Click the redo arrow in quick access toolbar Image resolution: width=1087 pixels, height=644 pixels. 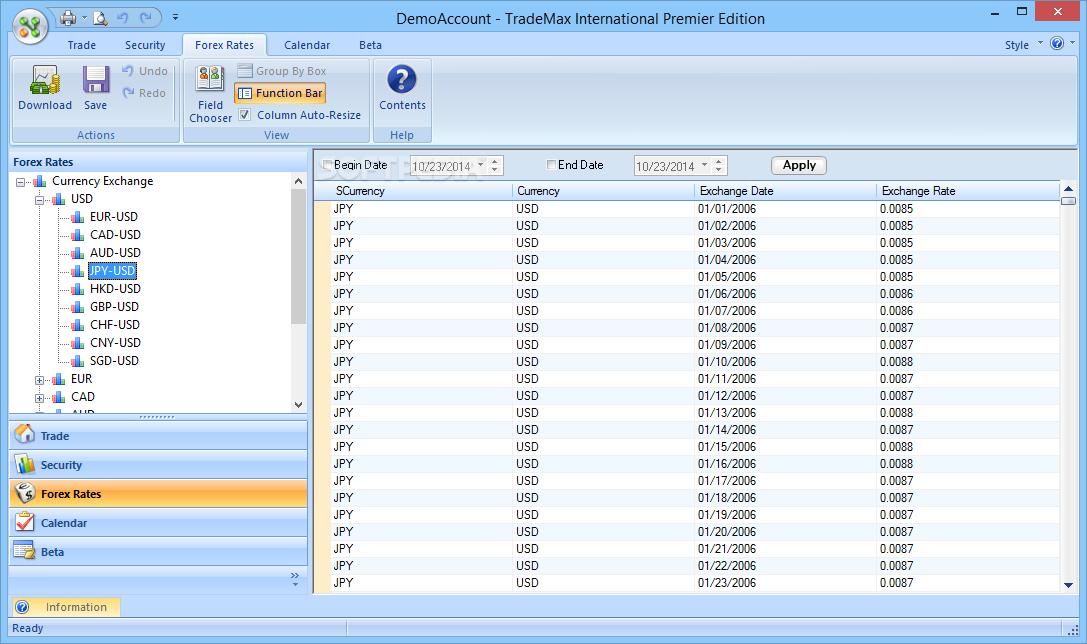click(x=146, y=18)
